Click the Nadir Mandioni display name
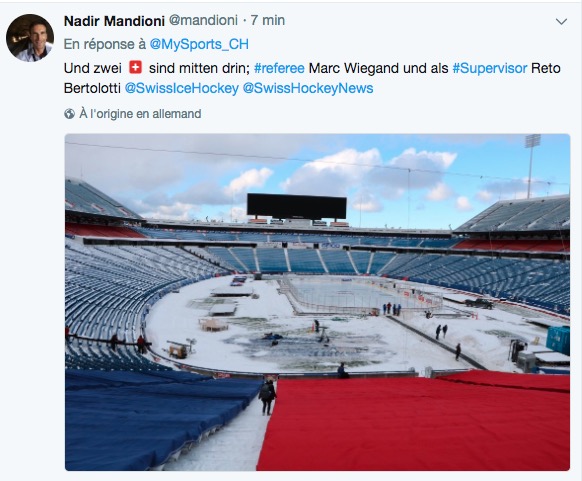This screenshot has height=481, width=582. [114, 21]
